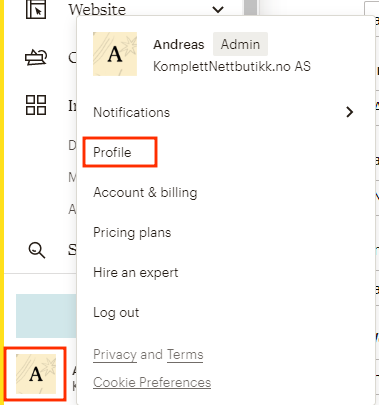Open Cookie Preferences link
This screenshot has height=405, width=379.
click(152, 382)
